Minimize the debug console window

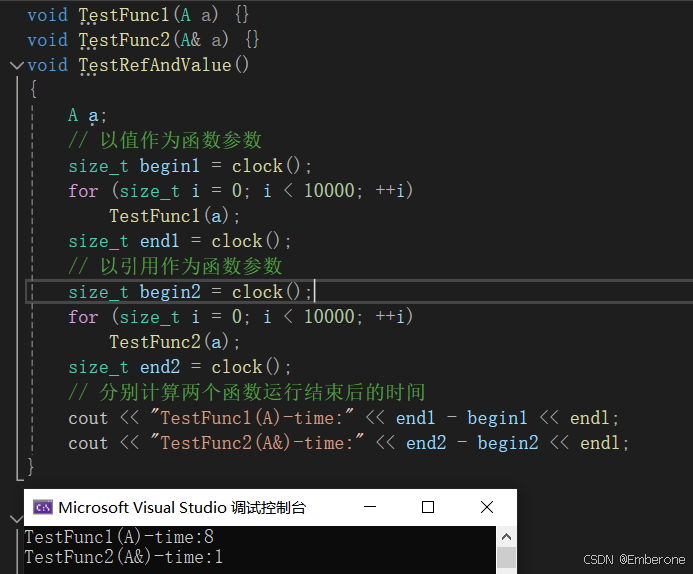pos(370,507)
